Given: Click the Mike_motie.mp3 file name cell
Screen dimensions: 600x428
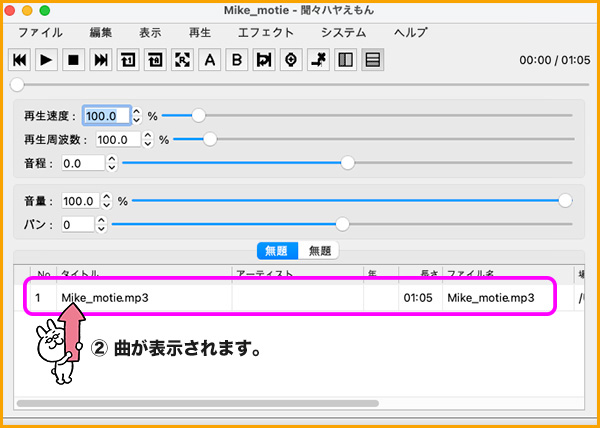Looking at the screenshot, I should pyautogui.click(x=508, y=297).
